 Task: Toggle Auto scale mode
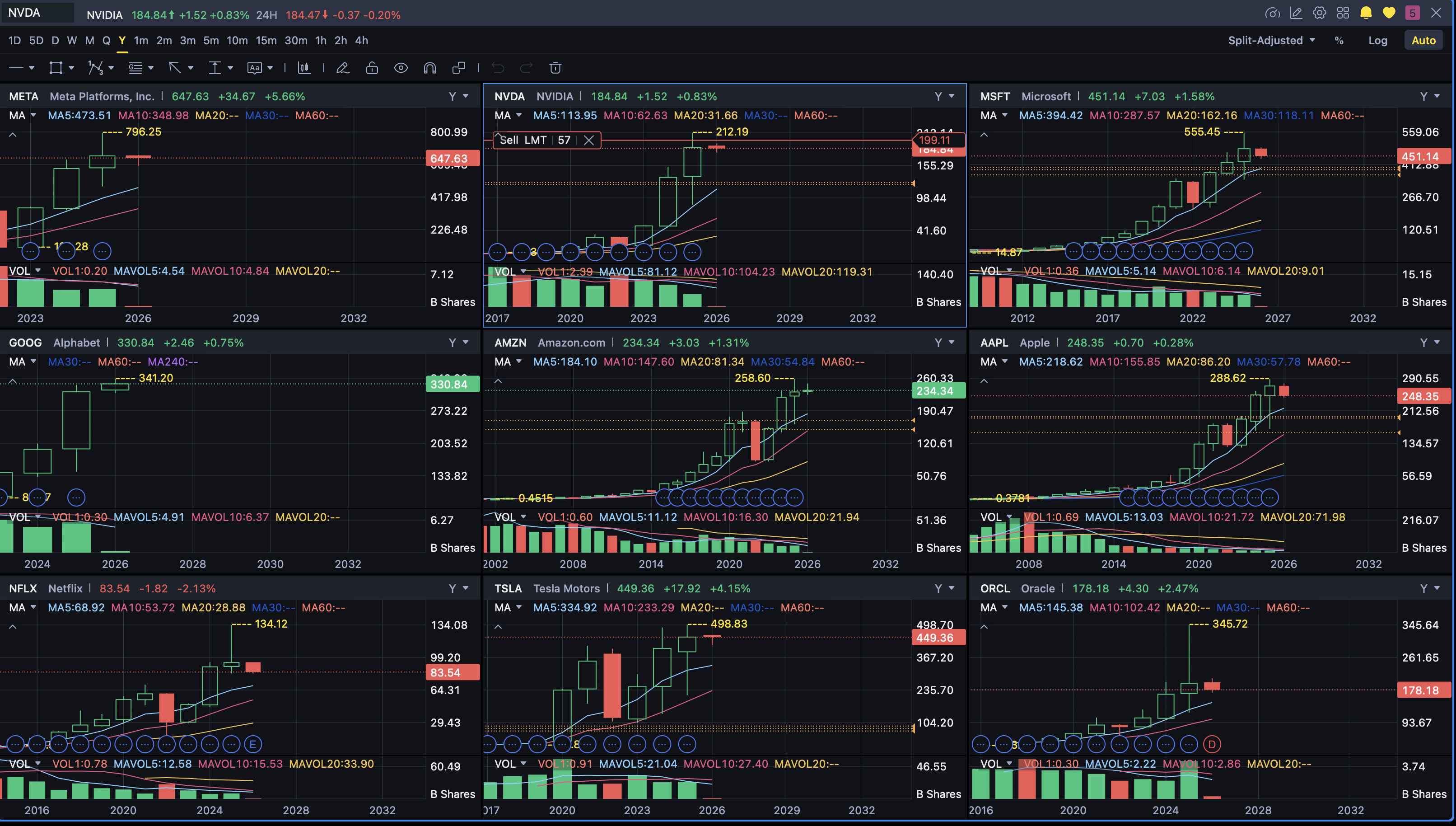(x=1423, y=40)
